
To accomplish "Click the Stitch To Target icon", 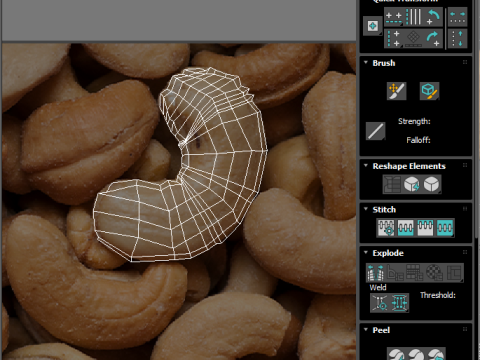I will tap(386, 228).
